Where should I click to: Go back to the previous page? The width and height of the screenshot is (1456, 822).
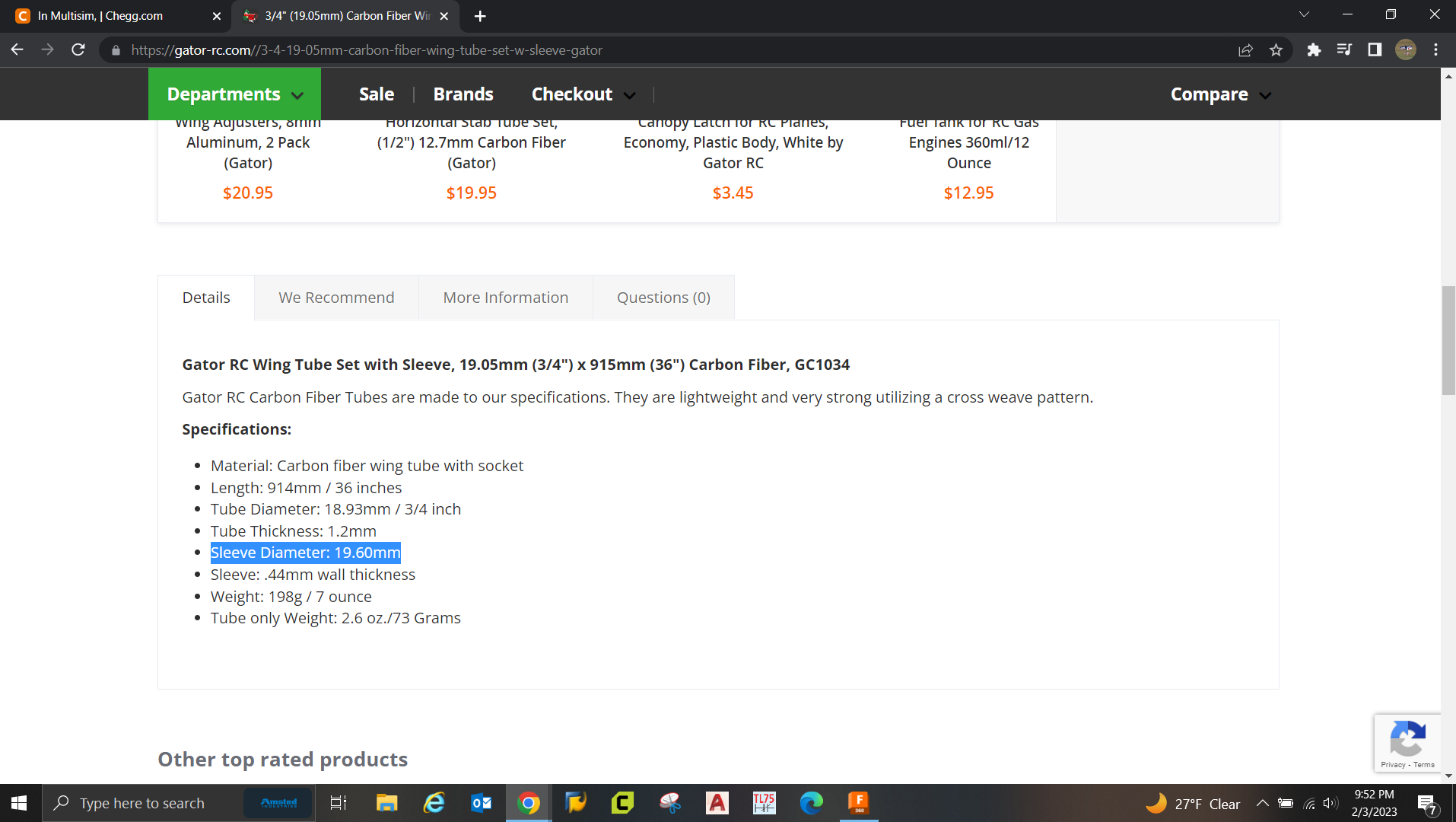click(x=17, y=49)
